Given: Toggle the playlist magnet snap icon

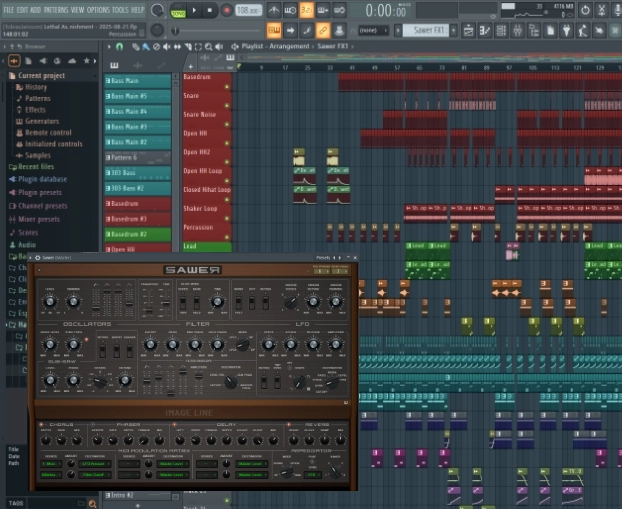Looking at the screenshot, I should pos(119,47).
